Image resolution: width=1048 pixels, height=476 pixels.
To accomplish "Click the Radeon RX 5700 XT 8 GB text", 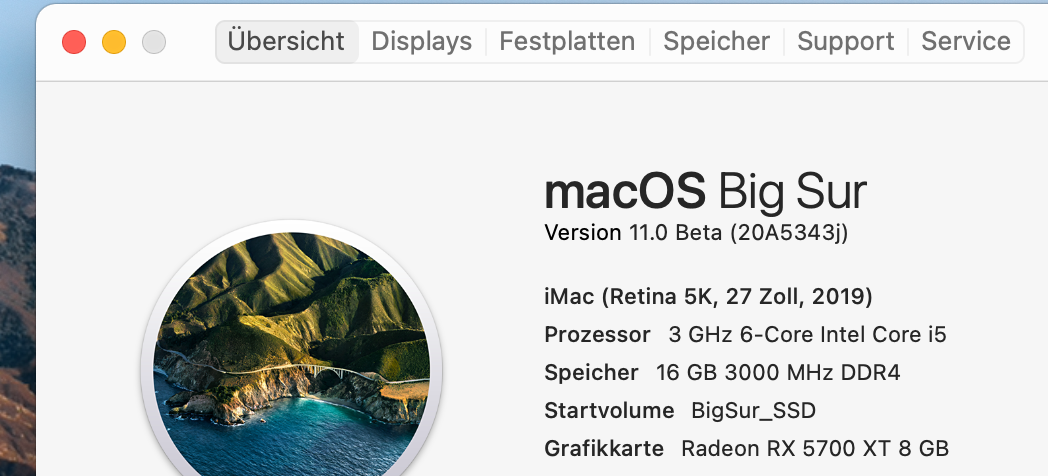I will pyautogui.click(x=814, y=449).
